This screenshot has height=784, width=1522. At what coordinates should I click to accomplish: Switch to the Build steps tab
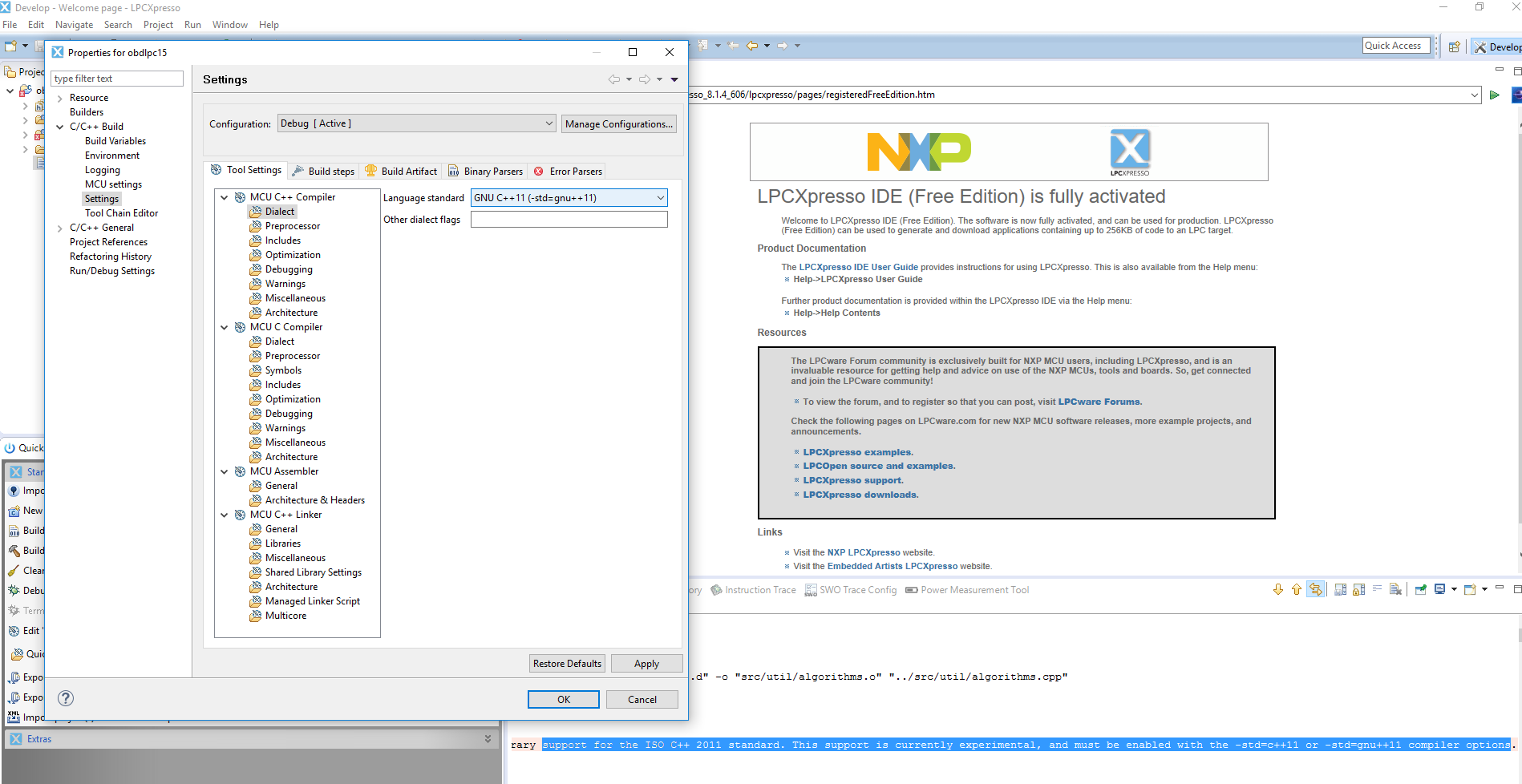pyautogui.click(x=323, y=171)
